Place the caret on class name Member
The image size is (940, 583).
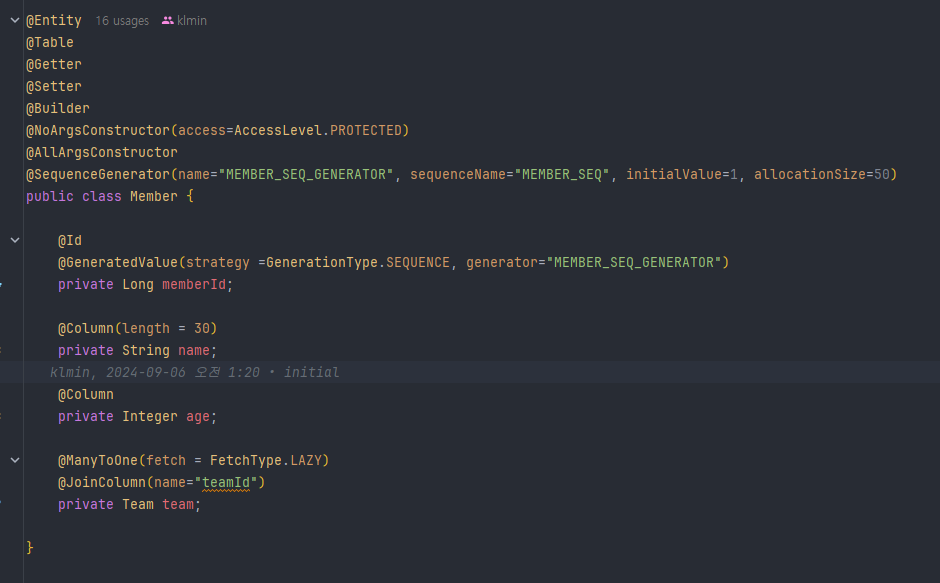point(149,196)
